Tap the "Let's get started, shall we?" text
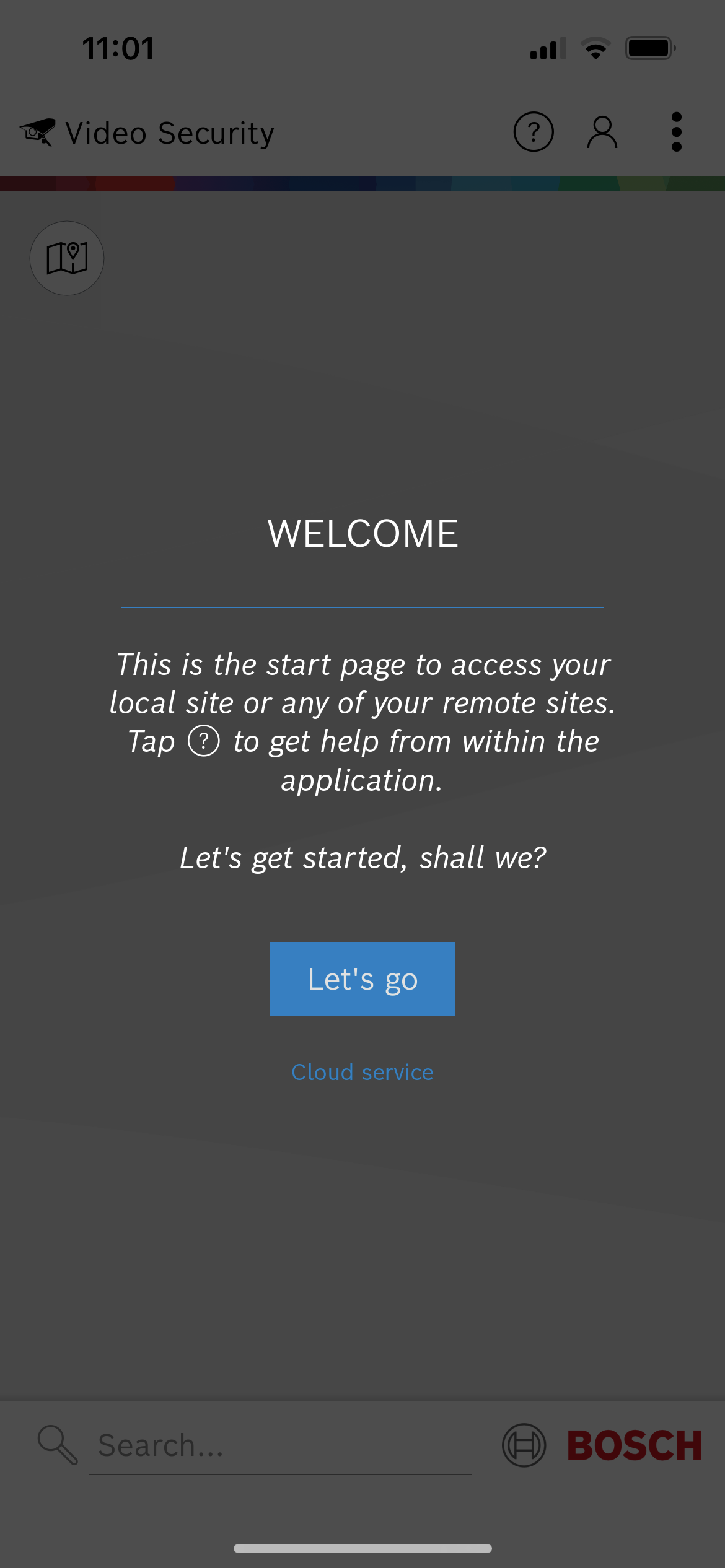 pos(362,858)
